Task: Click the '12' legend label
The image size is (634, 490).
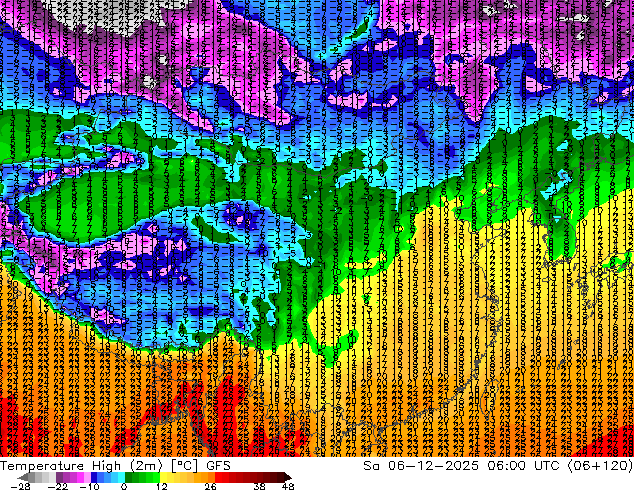Action: 162,486
